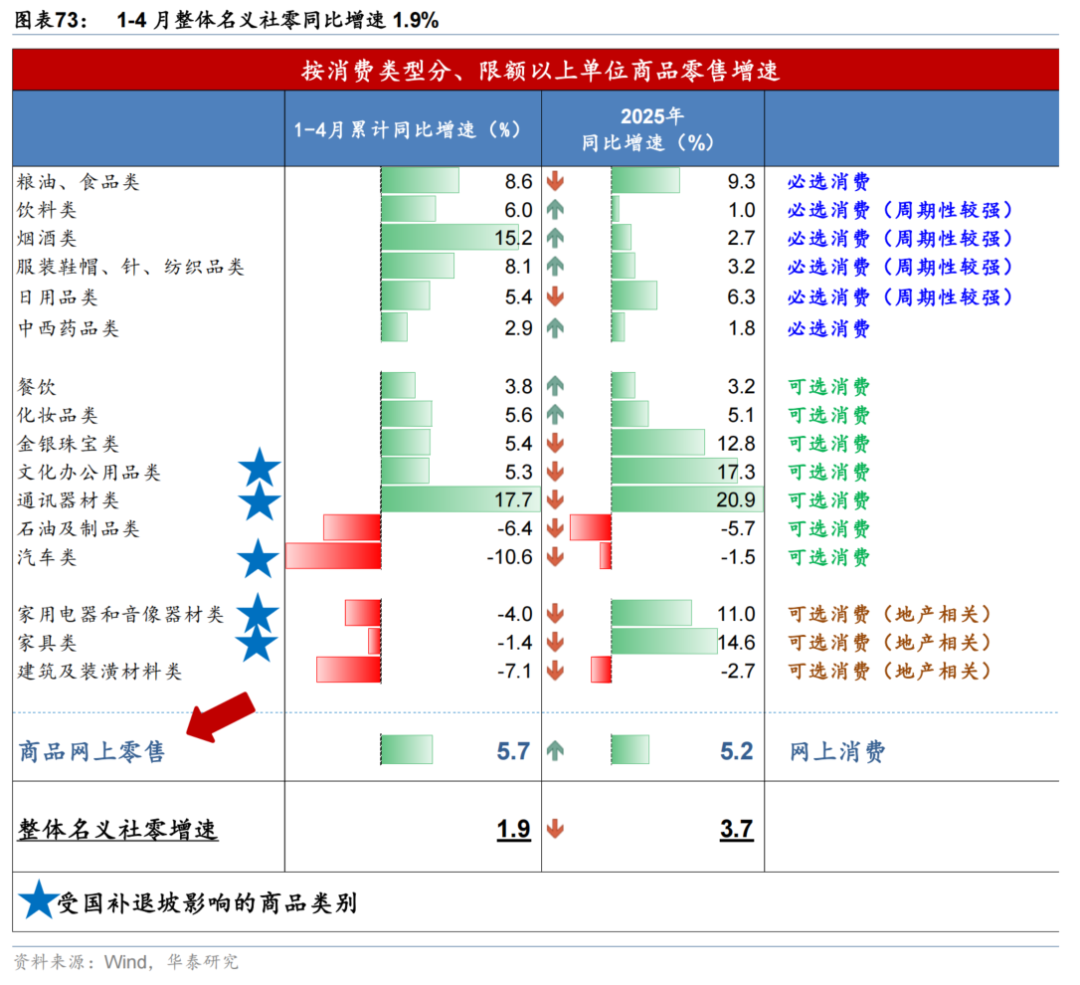Click the row label 粮油、食品类

79,182
